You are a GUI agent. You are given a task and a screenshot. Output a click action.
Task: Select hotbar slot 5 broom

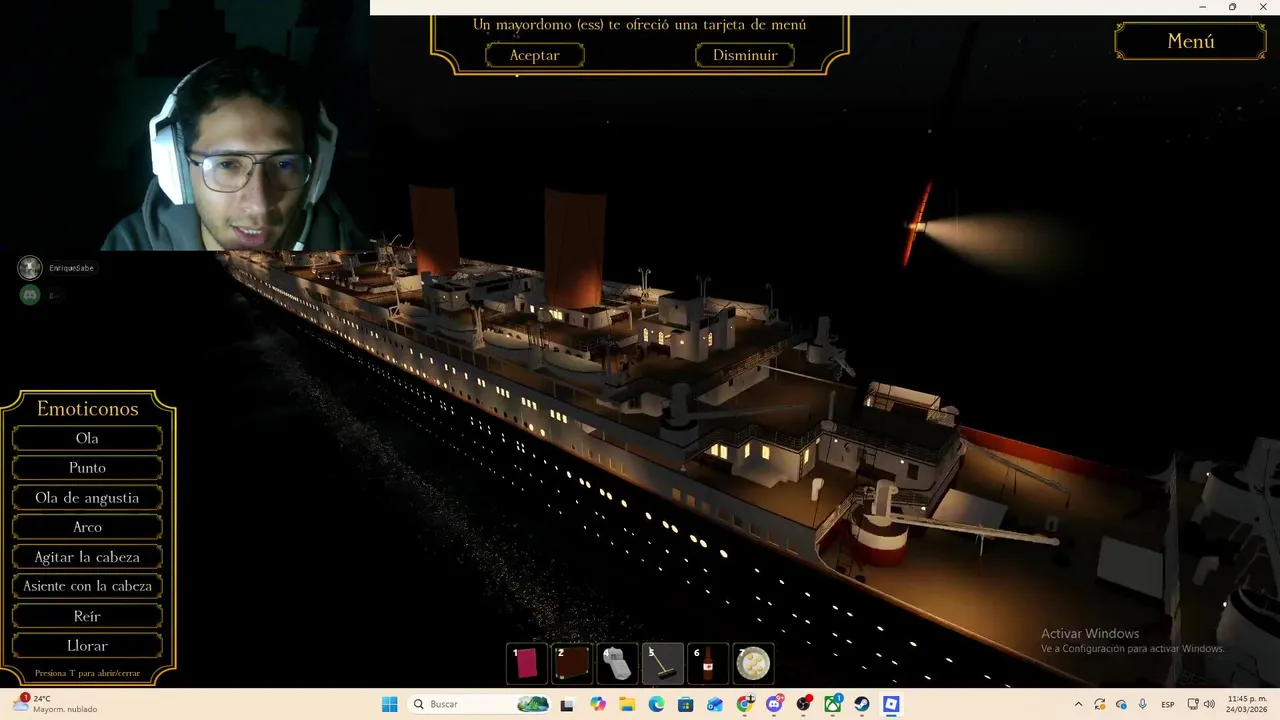tap(663, 663)
